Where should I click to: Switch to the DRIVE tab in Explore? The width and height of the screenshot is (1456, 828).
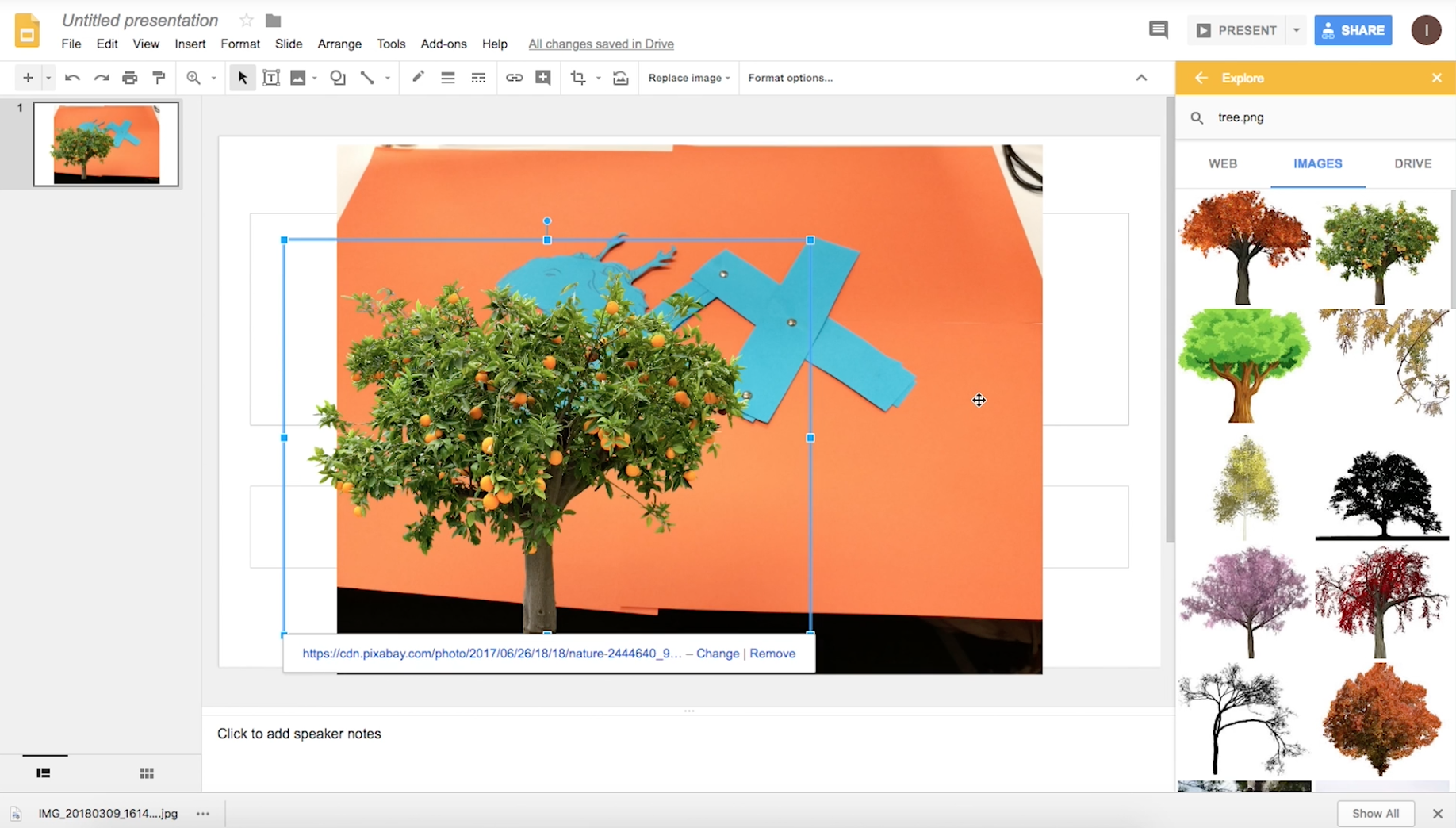click(1413, 163)
